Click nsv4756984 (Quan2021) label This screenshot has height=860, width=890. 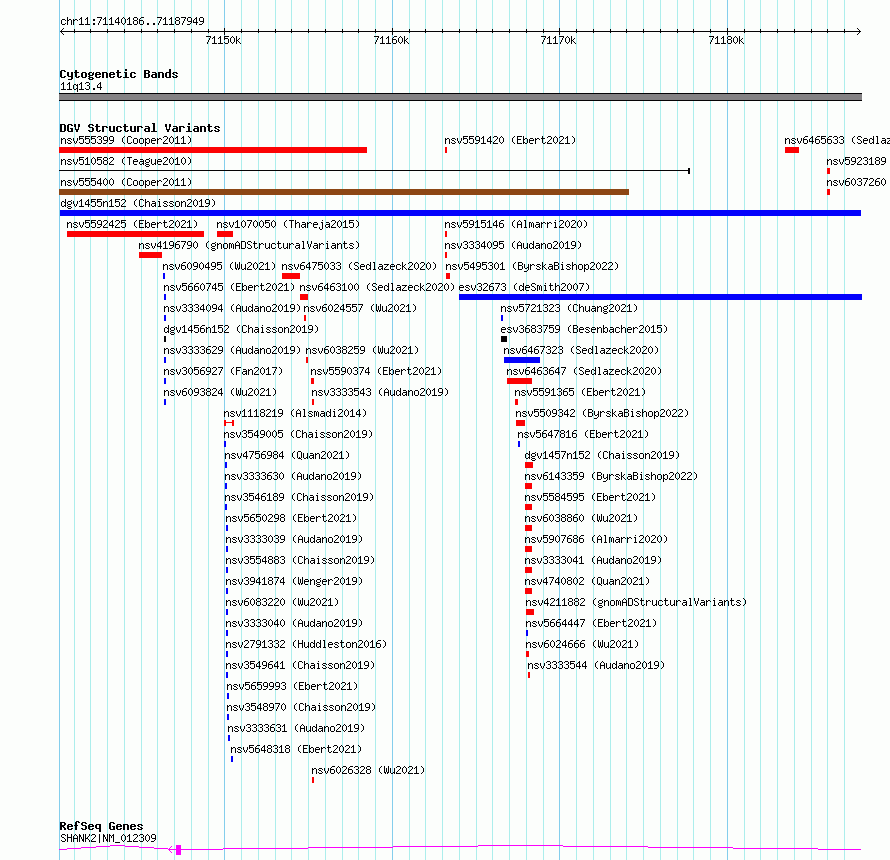[287, 455]
